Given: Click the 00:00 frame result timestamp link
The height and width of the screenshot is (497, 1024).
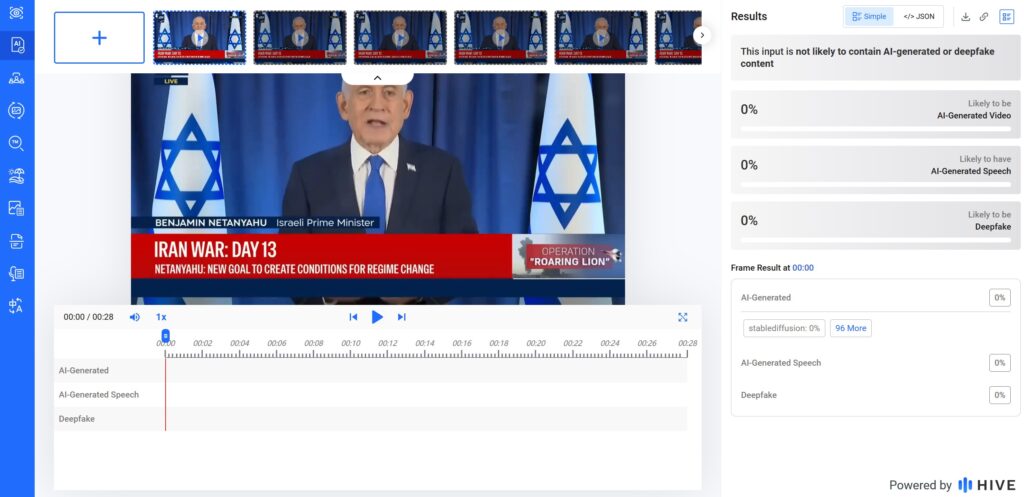Looking at the screenshot, I should (x=803, y=268).
